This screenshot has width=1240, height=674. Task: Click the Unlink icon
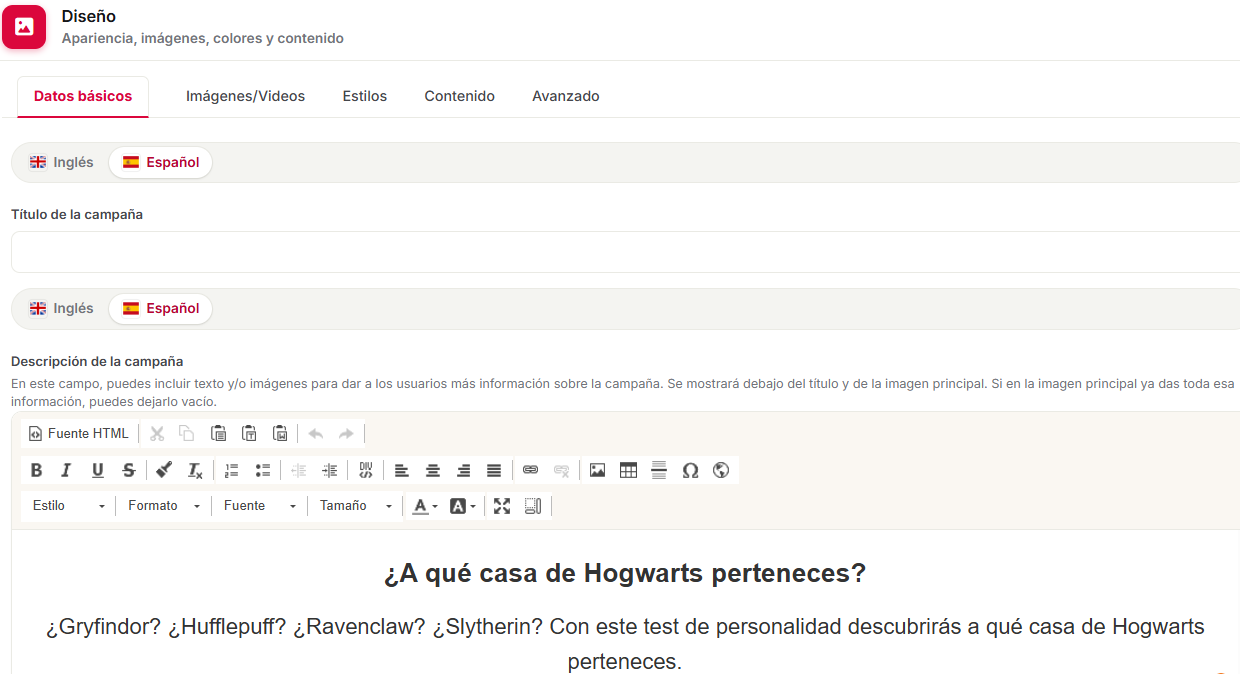click(561, 470)
